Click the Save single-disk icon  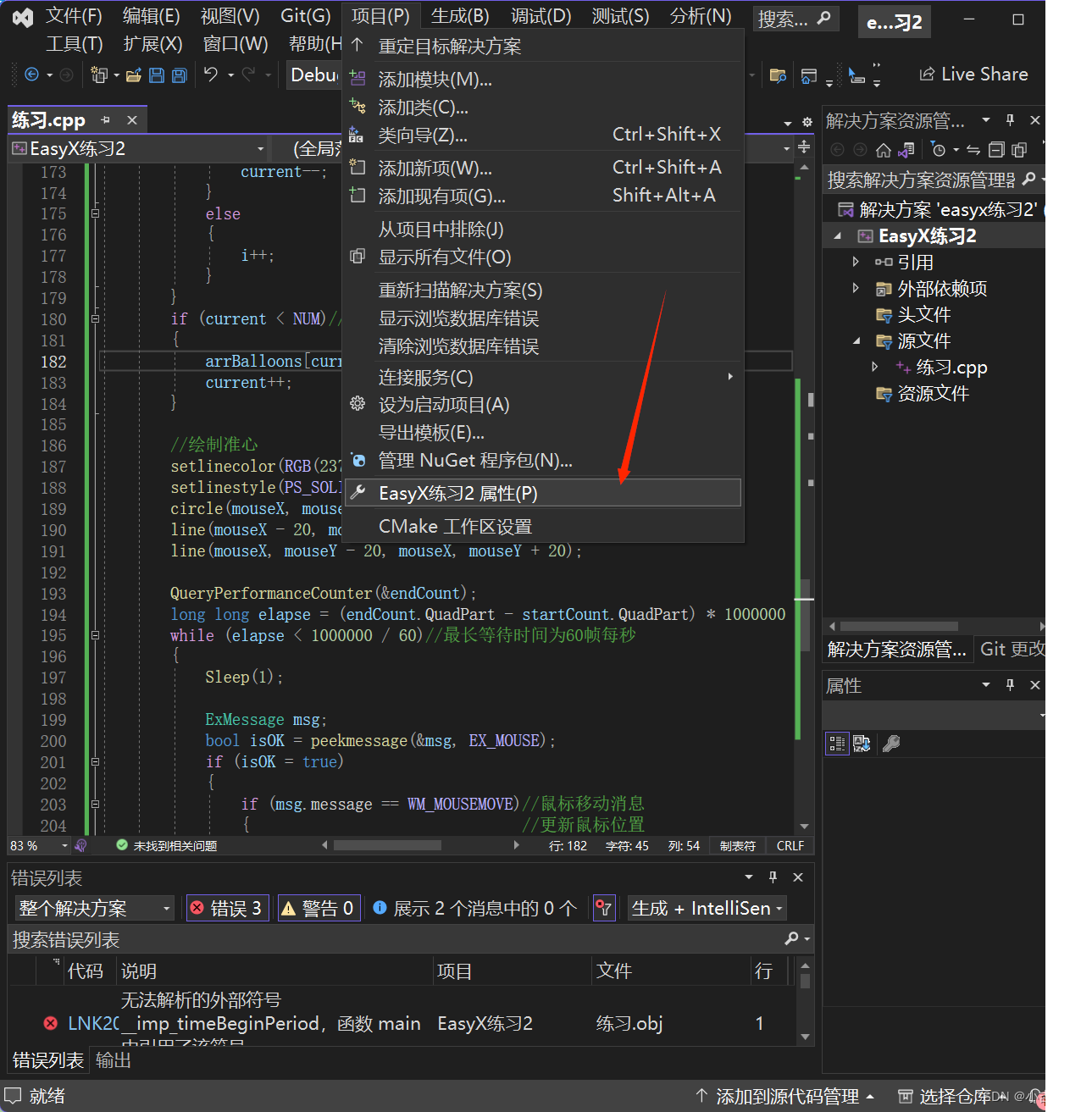pyautogui.click(x=156, y=75)
